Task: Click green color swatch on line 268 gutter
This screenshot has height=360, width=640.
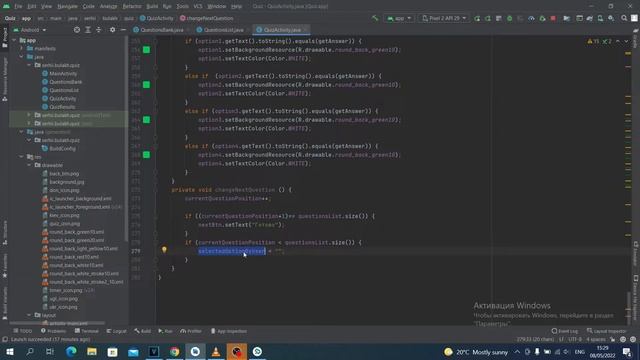Action: [146, 155]
